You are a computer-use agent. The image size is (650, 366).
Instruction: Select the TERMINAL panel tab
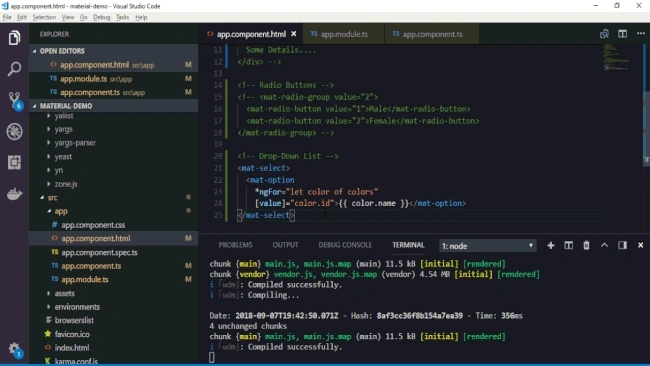point(408,245)
